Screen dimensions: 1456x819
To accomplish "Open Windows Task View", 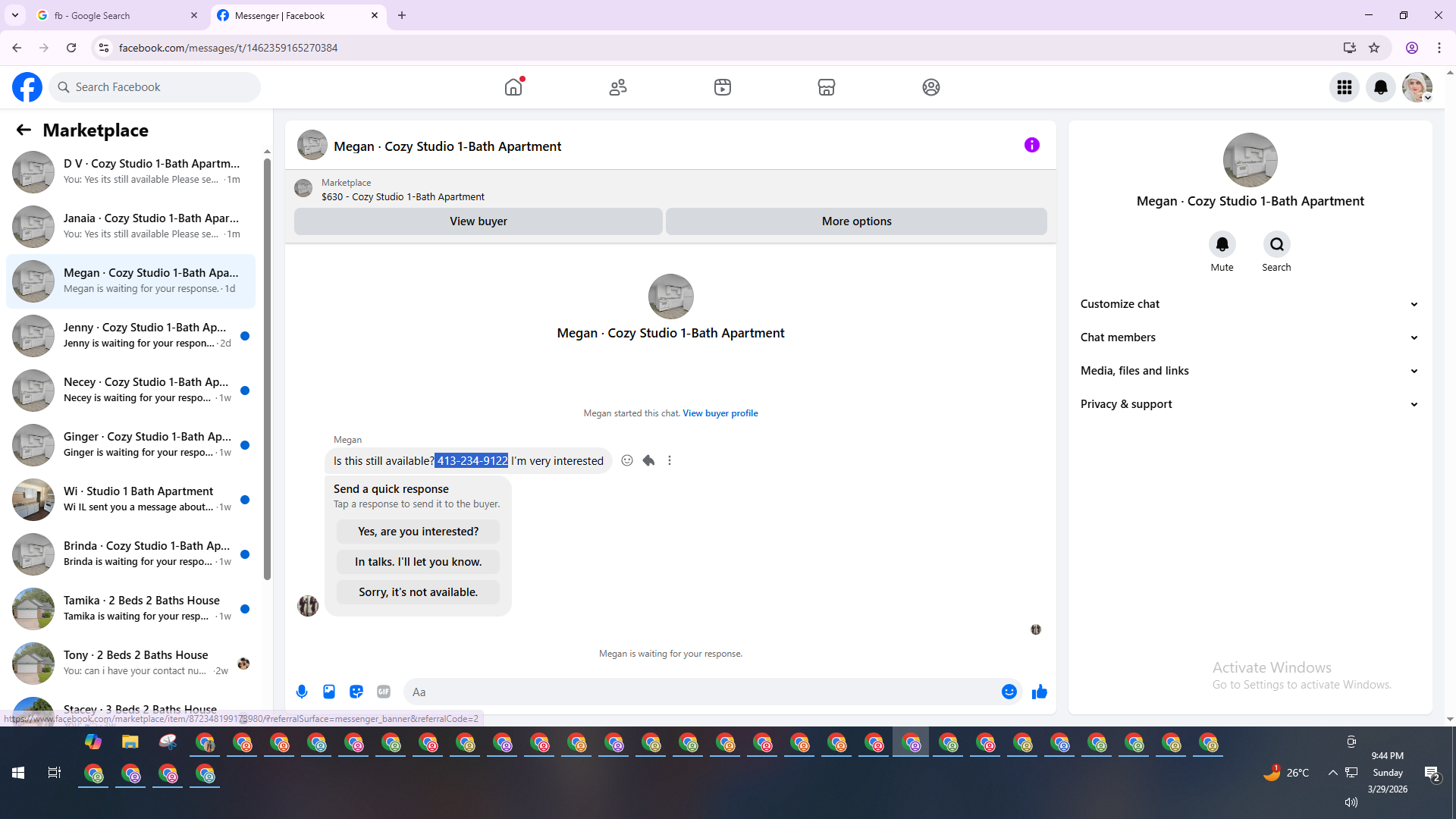I will tap(55, 773).
